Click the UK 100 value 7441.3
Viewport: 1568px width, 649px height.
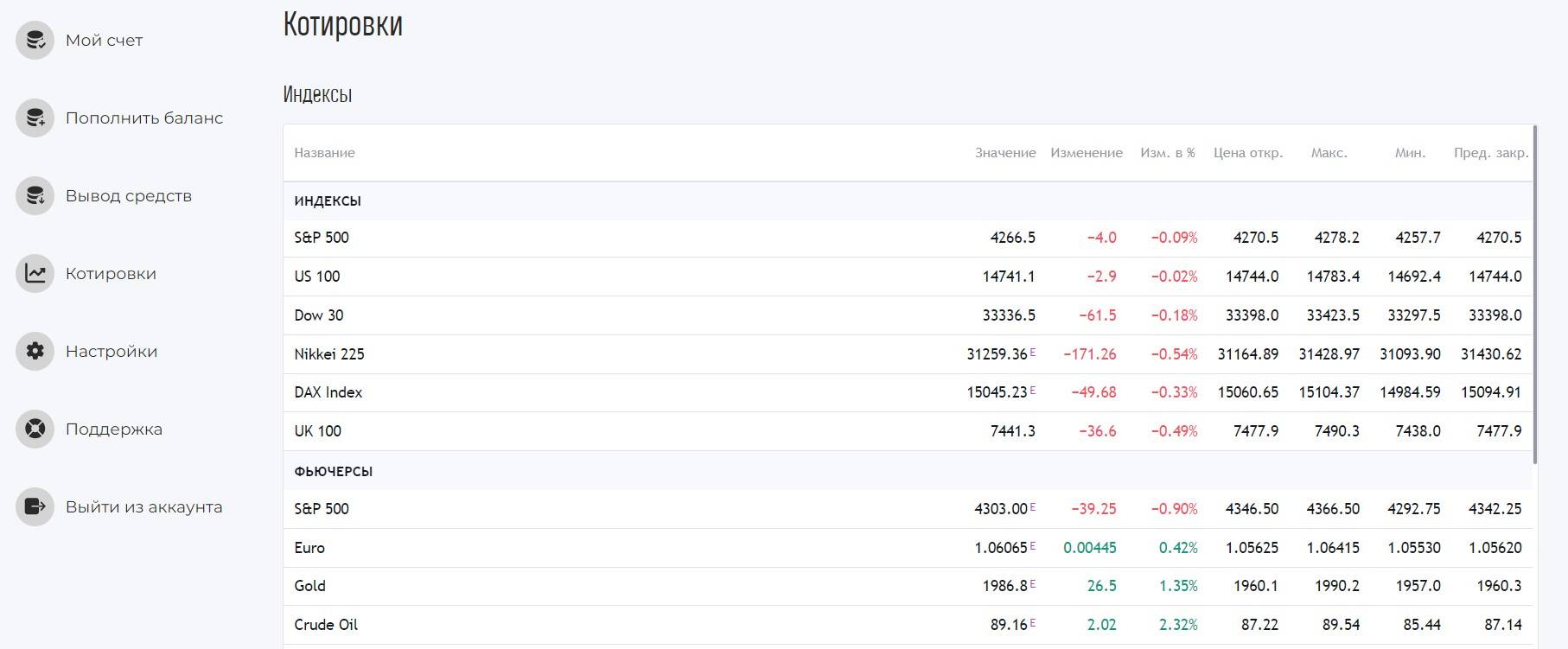coord(1013,431)
